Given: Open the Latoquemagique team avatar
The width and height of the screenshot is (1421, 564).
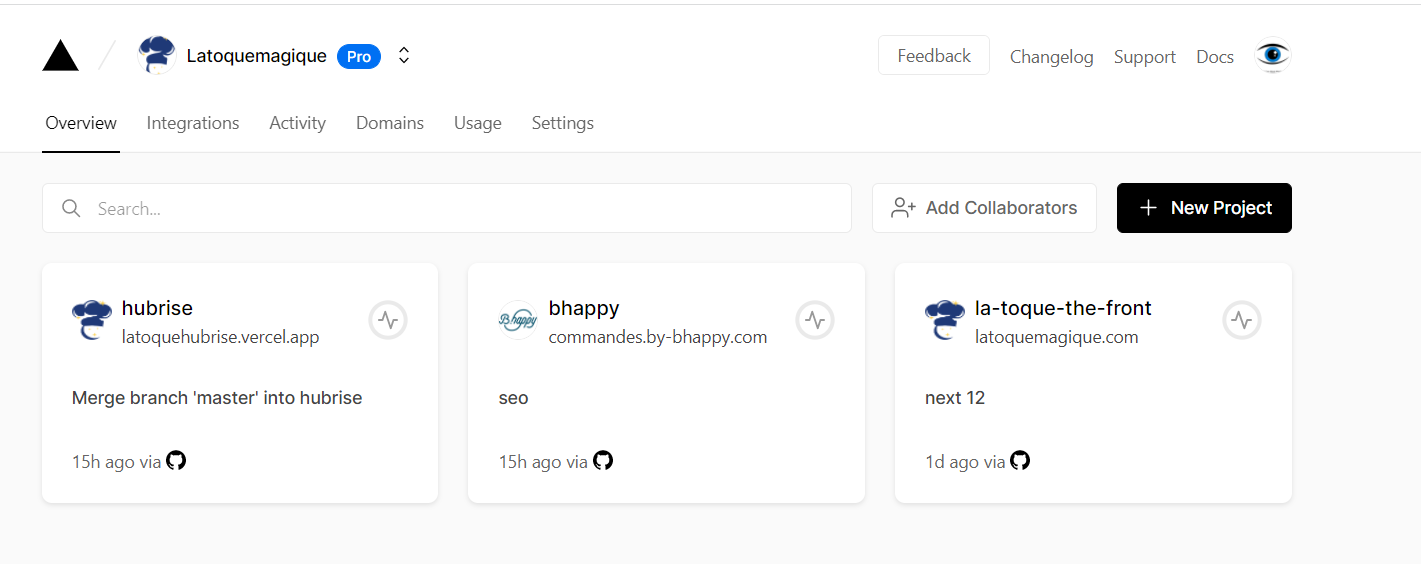Looking at the screenshot, I should [x=157, y=55].
